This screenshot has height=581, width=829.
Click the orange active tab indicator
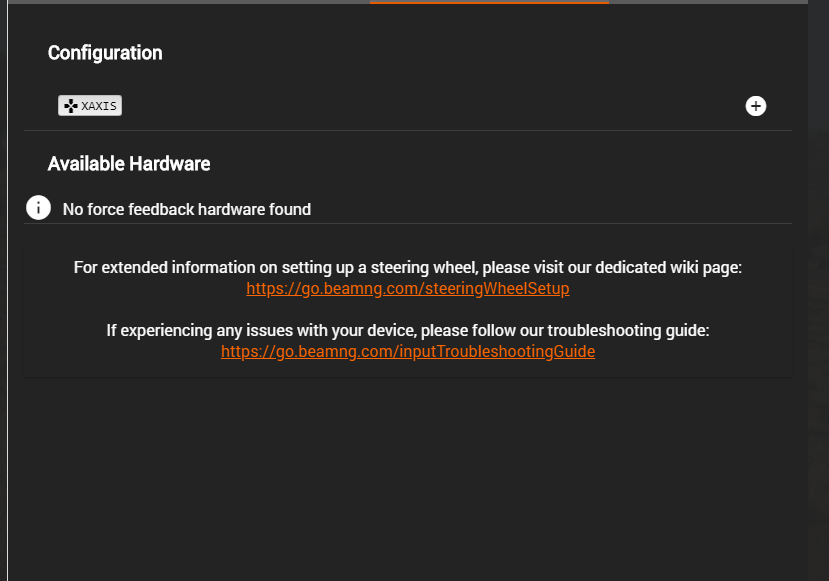489,2
